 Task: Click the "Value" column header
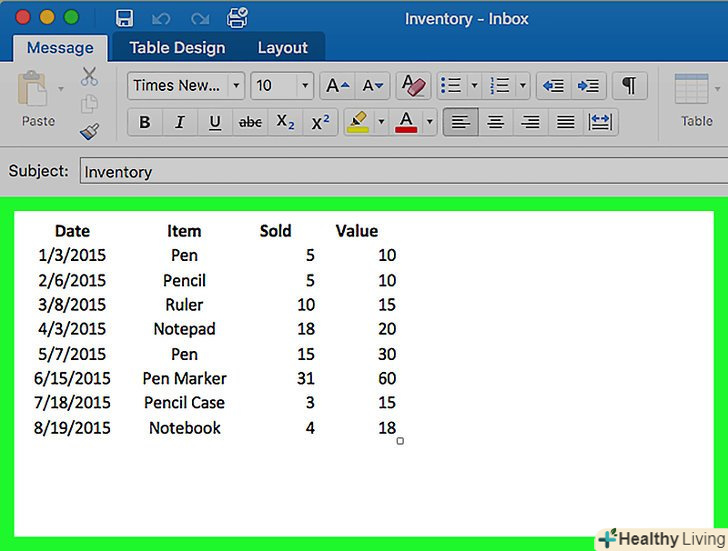coord(357,231)
